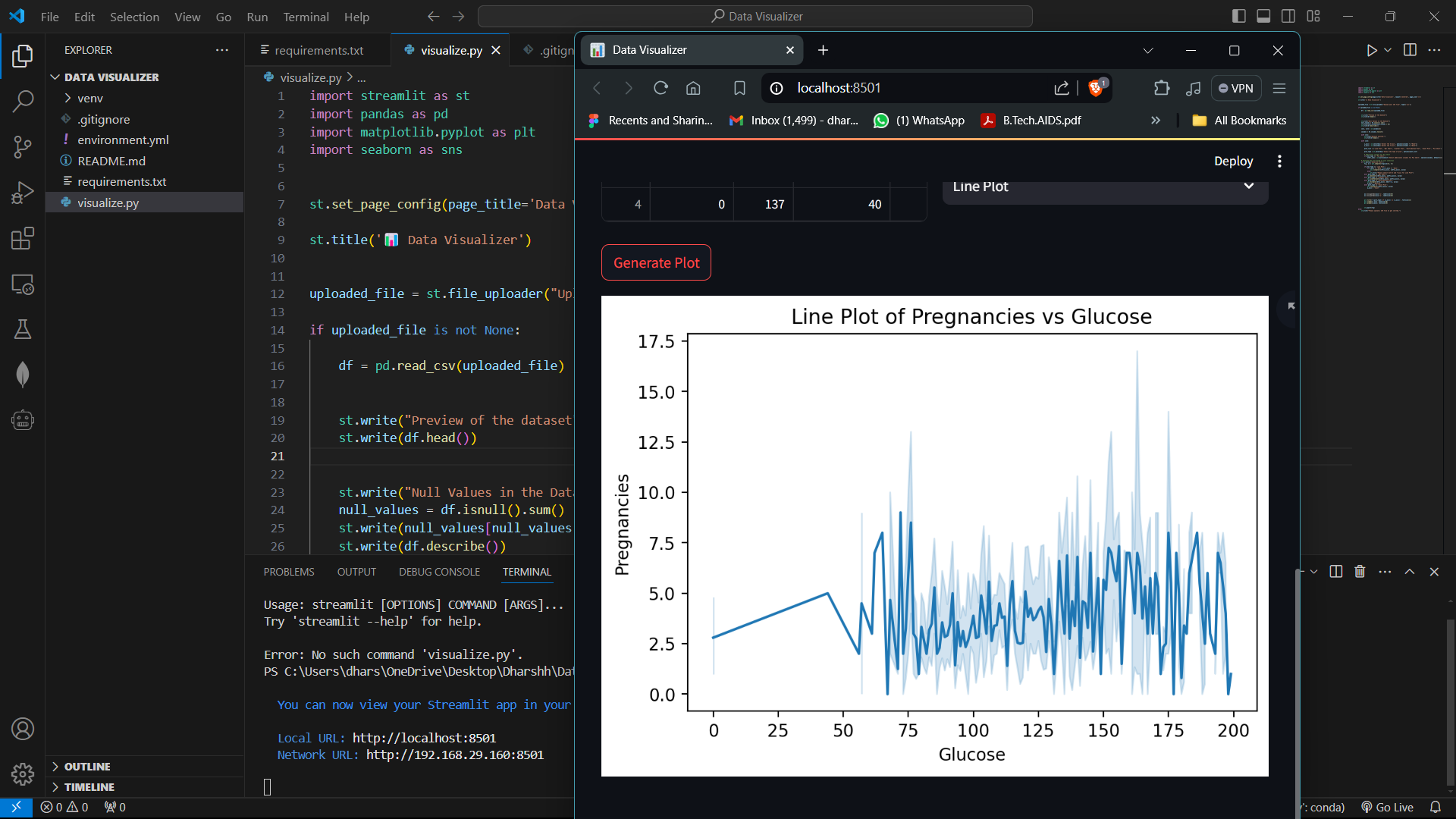Open new browser tab
This screenshot has height=819, width=1456.
pos(823,50)
